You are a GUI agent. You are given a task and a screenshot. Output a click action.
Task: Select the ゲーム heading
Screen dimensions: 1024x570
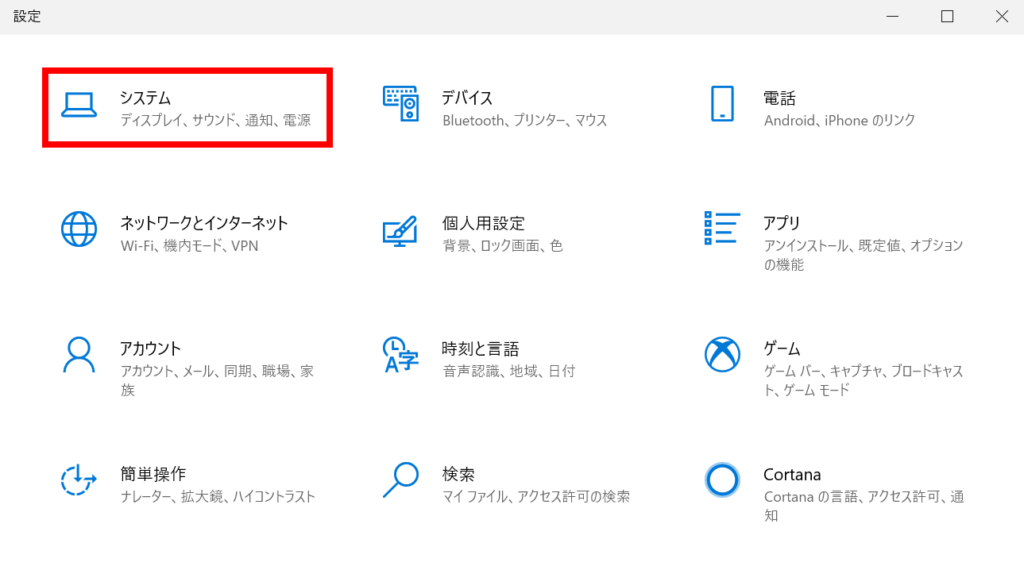782,349
